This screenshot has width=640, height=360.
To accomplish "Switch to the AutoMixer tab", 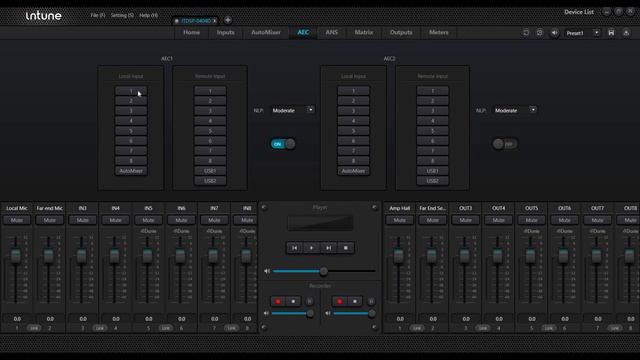I will tap(266, 32).
